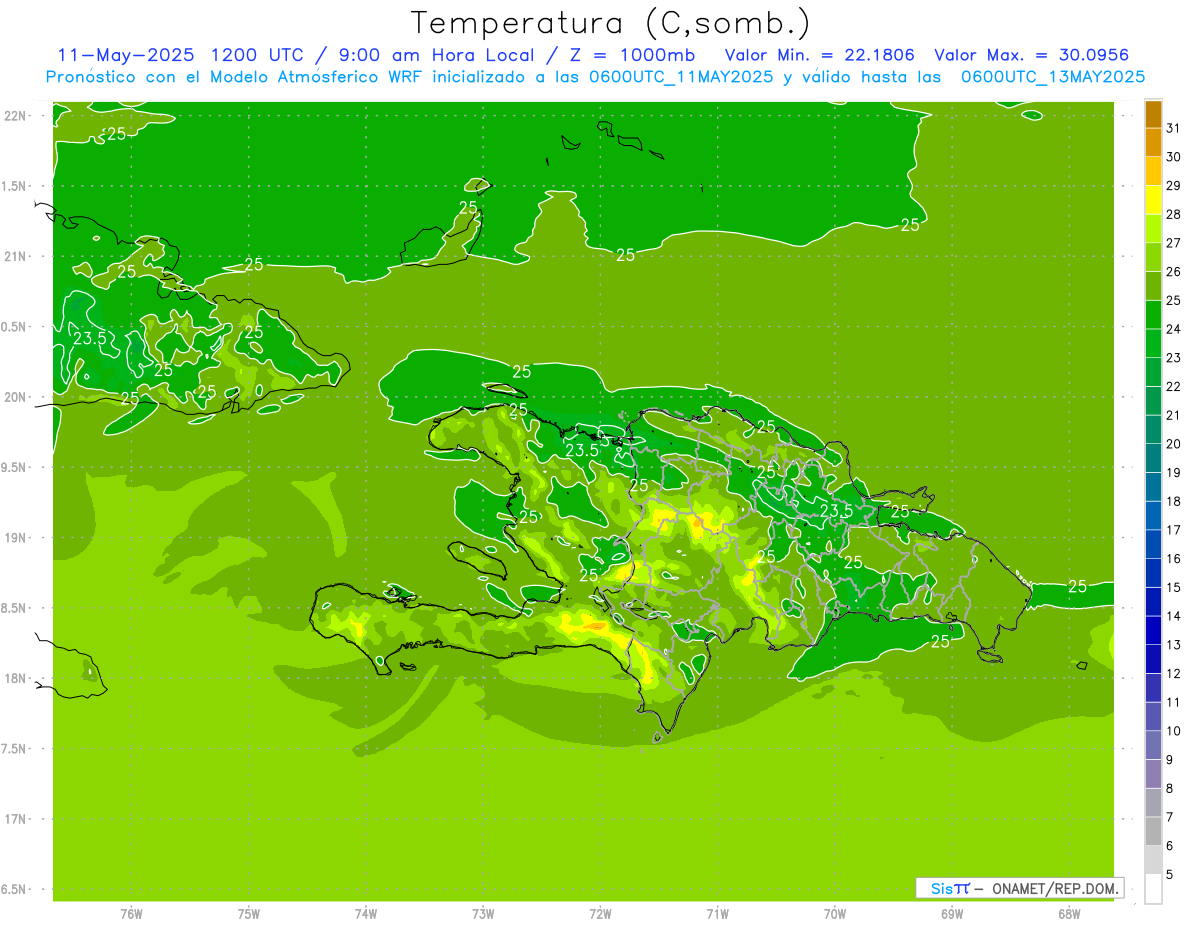The height and width of the screenshot is (927, 1200).
Task: Click the '23.5' contour label near Haiti's north coast
Action: pos(582,450)
